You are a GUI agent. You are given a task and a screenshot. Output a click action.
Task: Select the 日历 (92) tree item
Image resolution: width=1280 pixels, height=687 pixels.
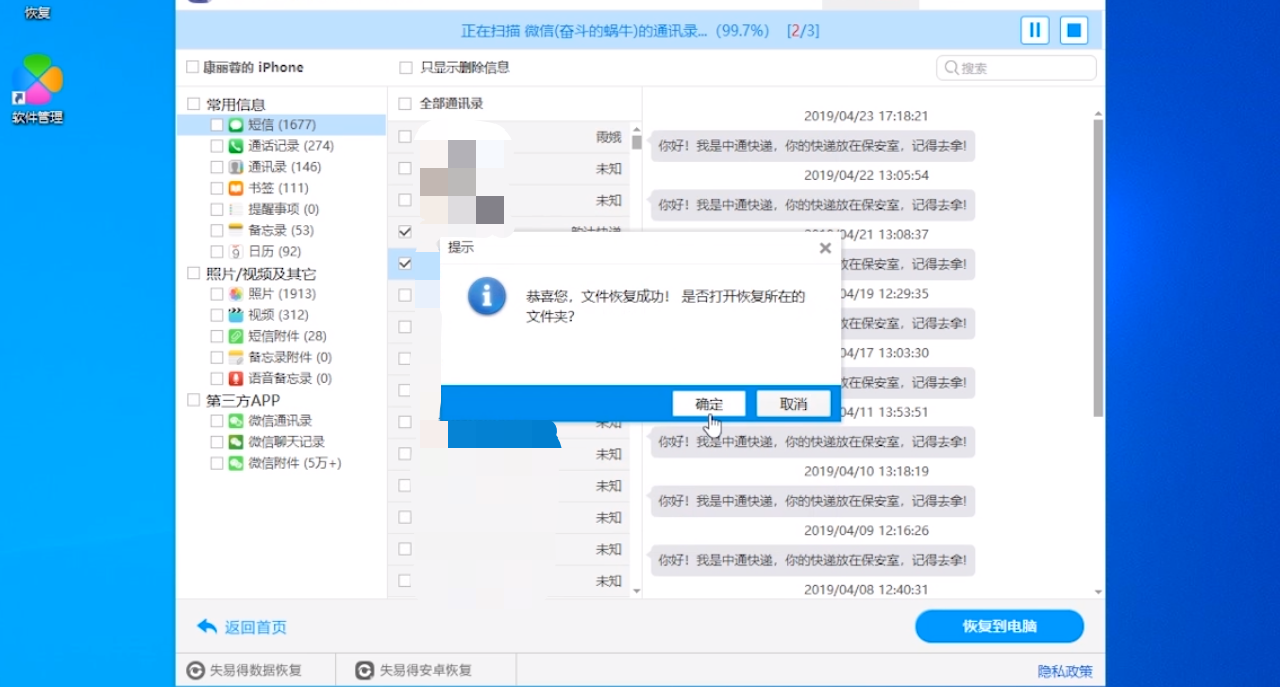274,252
